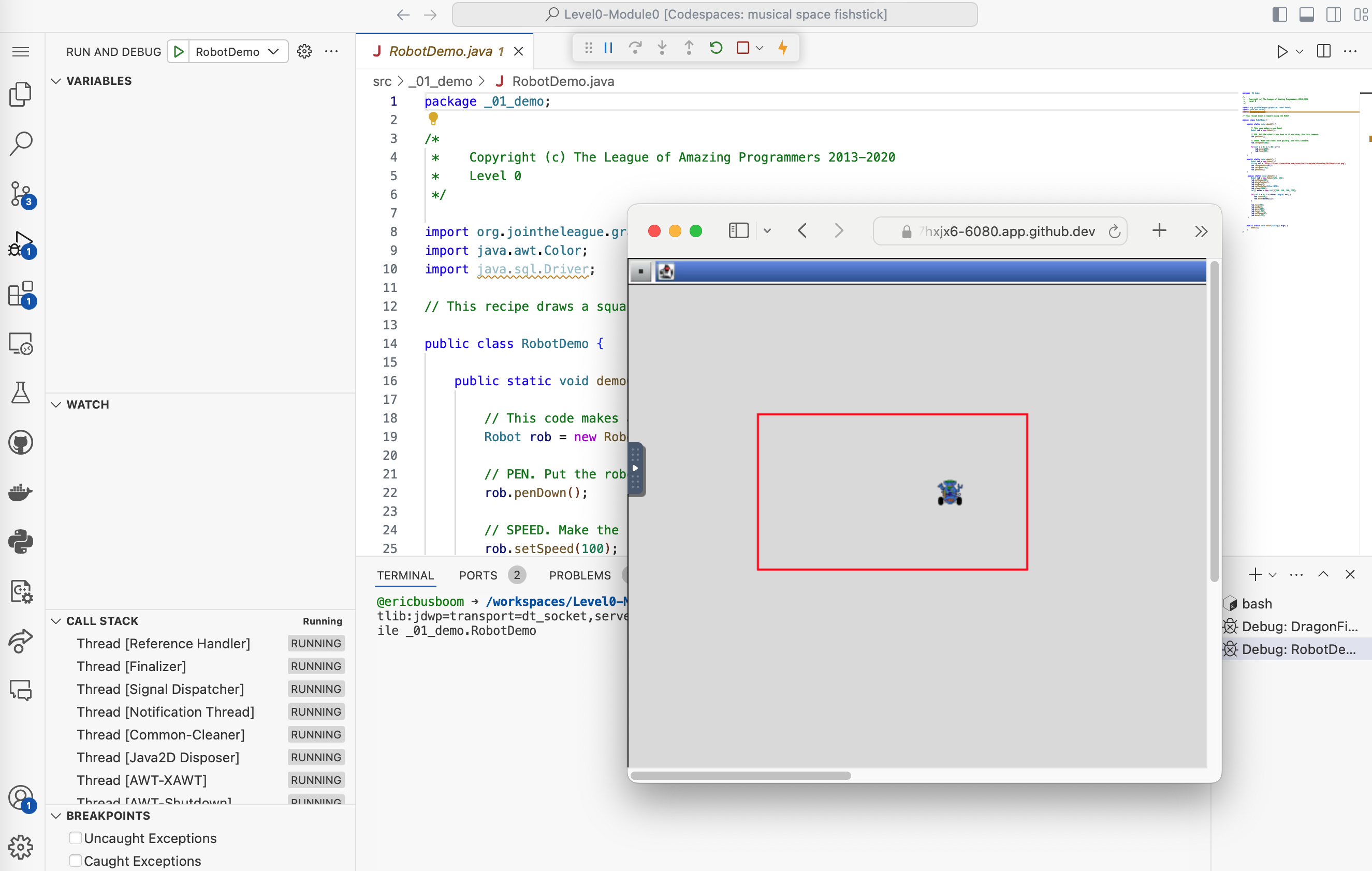Viewport: 1372px width, 871px height.
Task: Toggle the browser window sidebar button
Action: [738, 231]
